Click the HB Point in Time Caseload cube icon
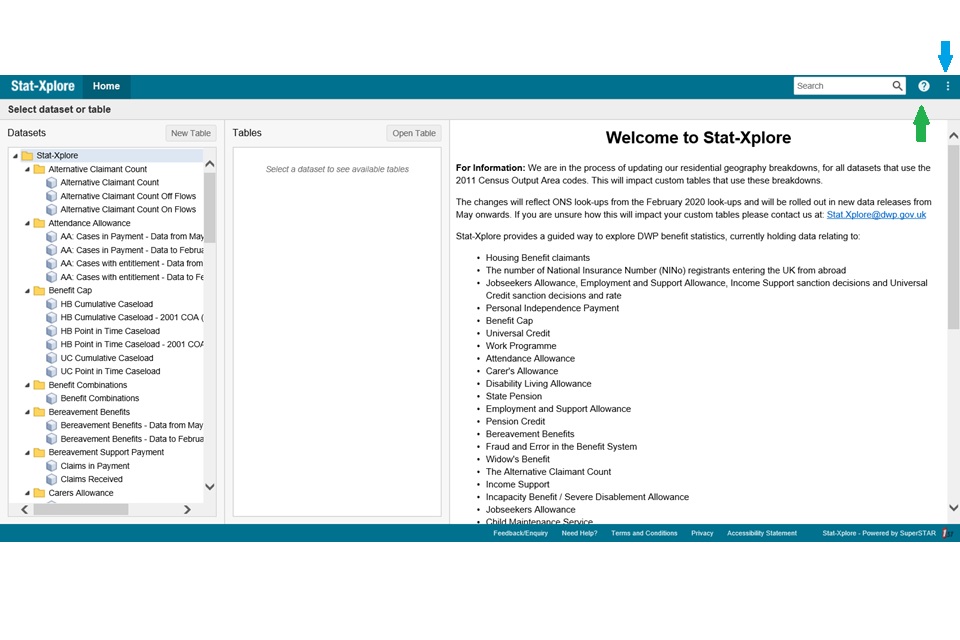Image resolution: width=960 pixels, height=640 pixels. (x=51, y=331)
